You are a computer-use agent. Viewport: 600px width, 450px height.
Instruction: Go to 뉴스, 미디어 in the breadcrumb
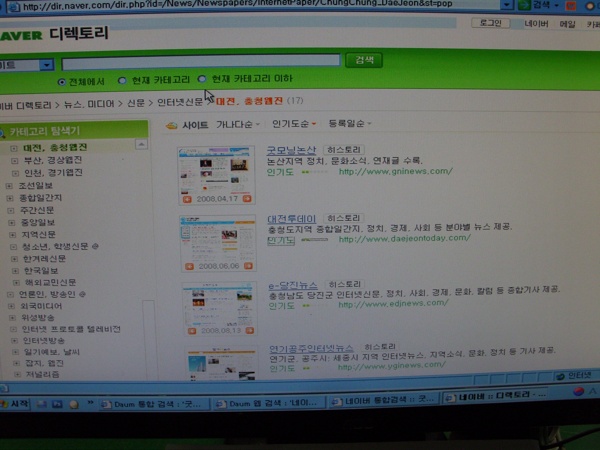coord(89,104)
